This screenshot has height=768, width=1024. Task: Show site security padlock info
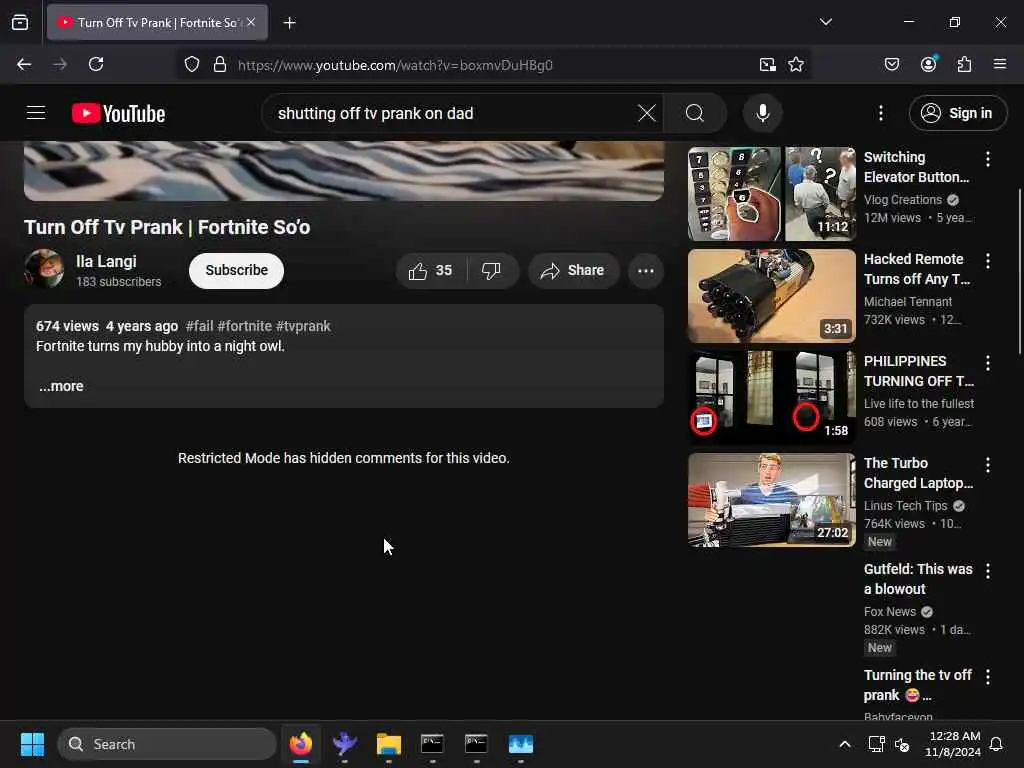220,65
